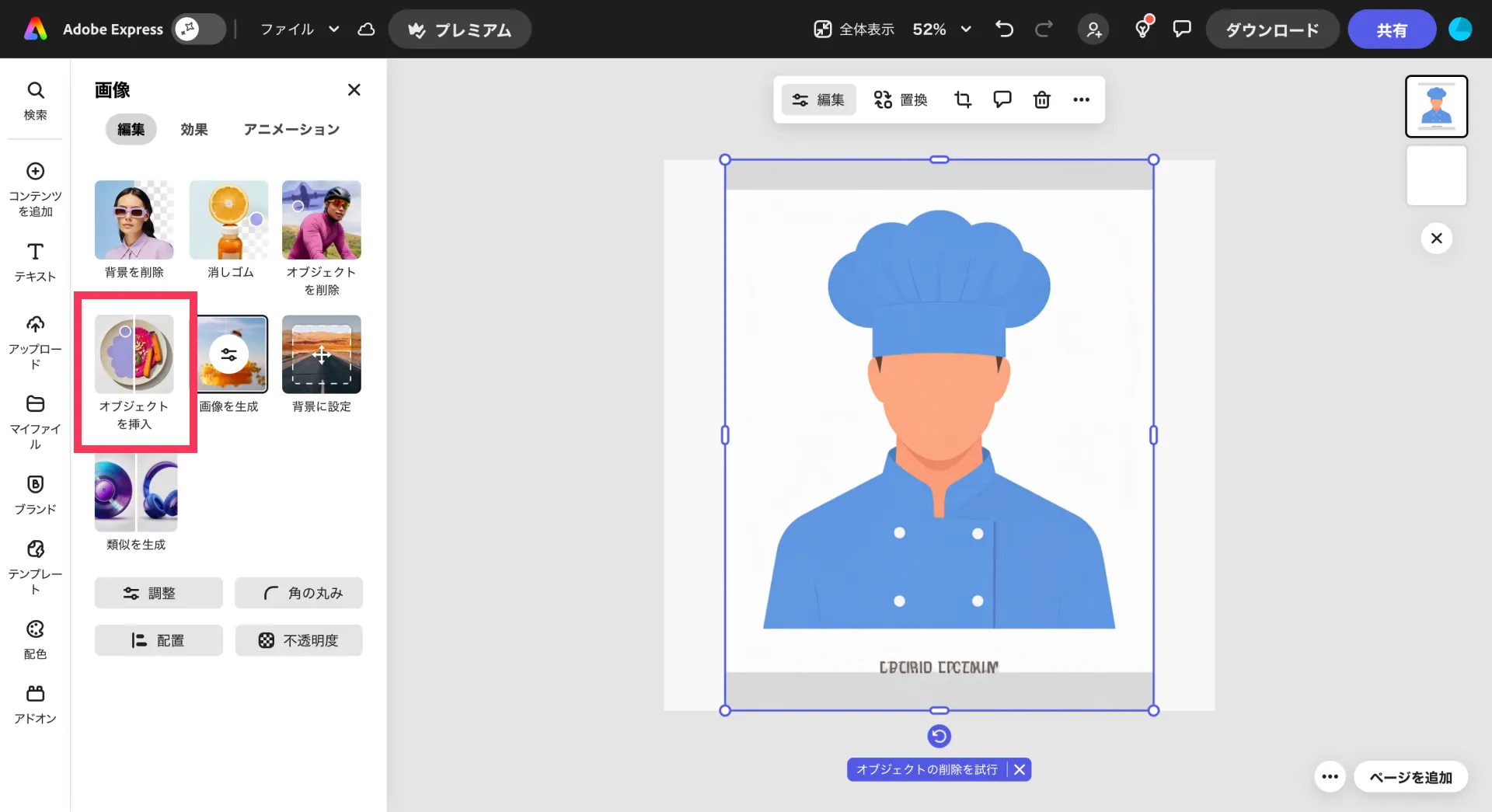
Task: Open the 52% zoom level dropdown
Action: pyautogui.click(x=941, y=30)
